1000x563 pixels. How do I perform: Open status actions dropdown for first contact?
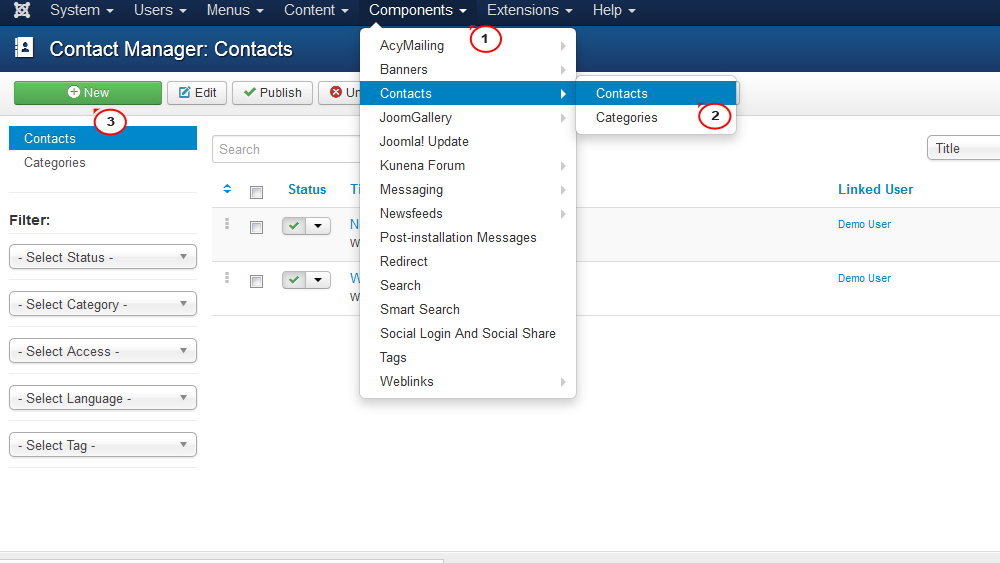click(318, 226)
